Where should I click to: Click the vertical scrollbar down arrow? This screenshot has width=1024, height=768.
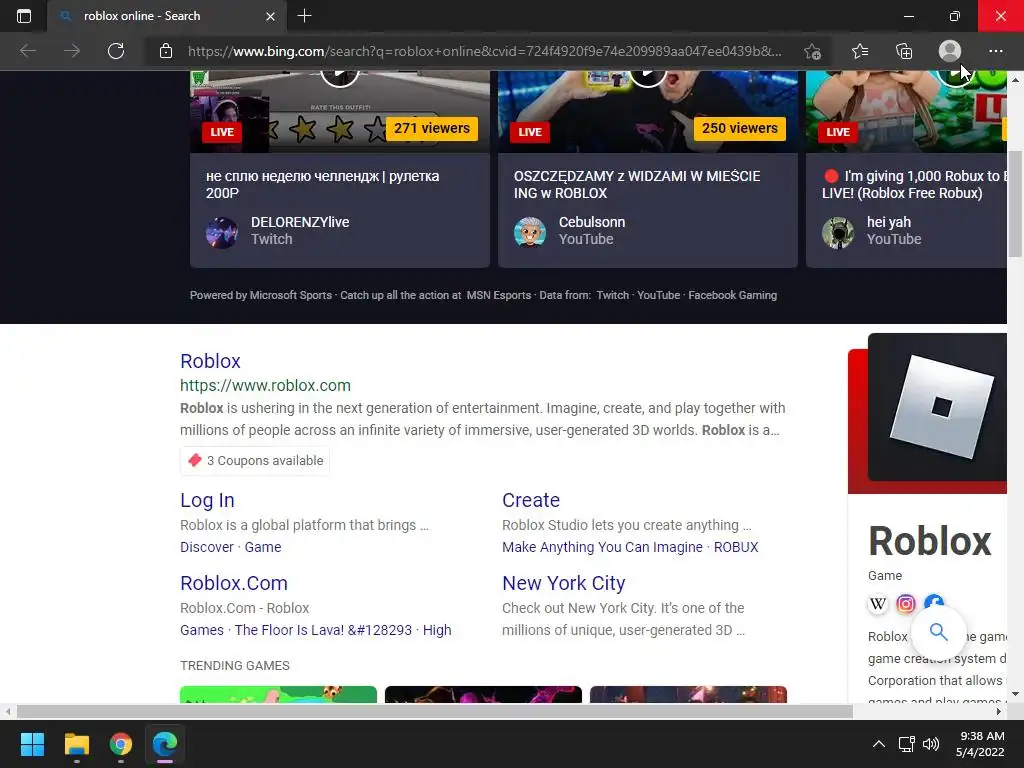click(x=1015, y=695)
